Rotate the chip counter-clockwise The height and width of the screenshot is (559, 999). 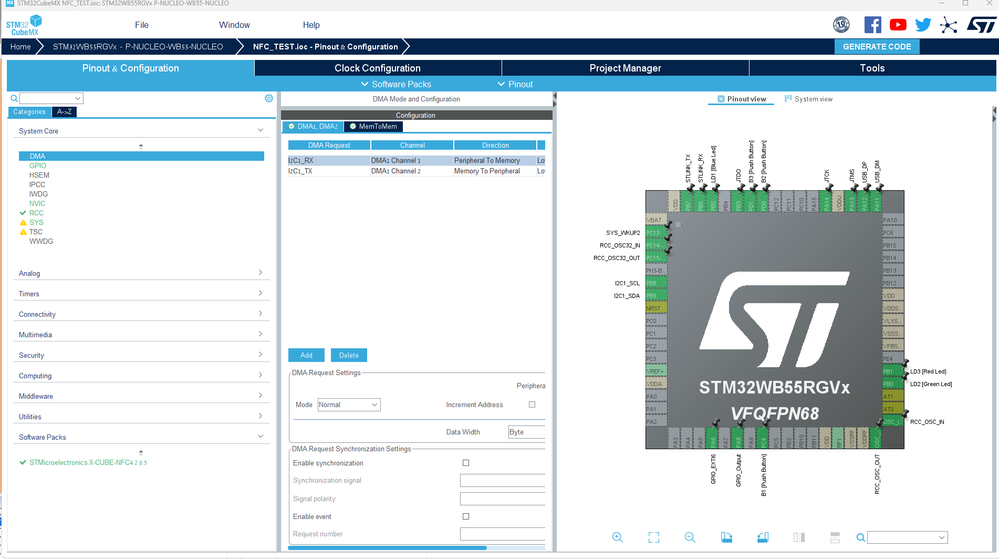point(763,537)
